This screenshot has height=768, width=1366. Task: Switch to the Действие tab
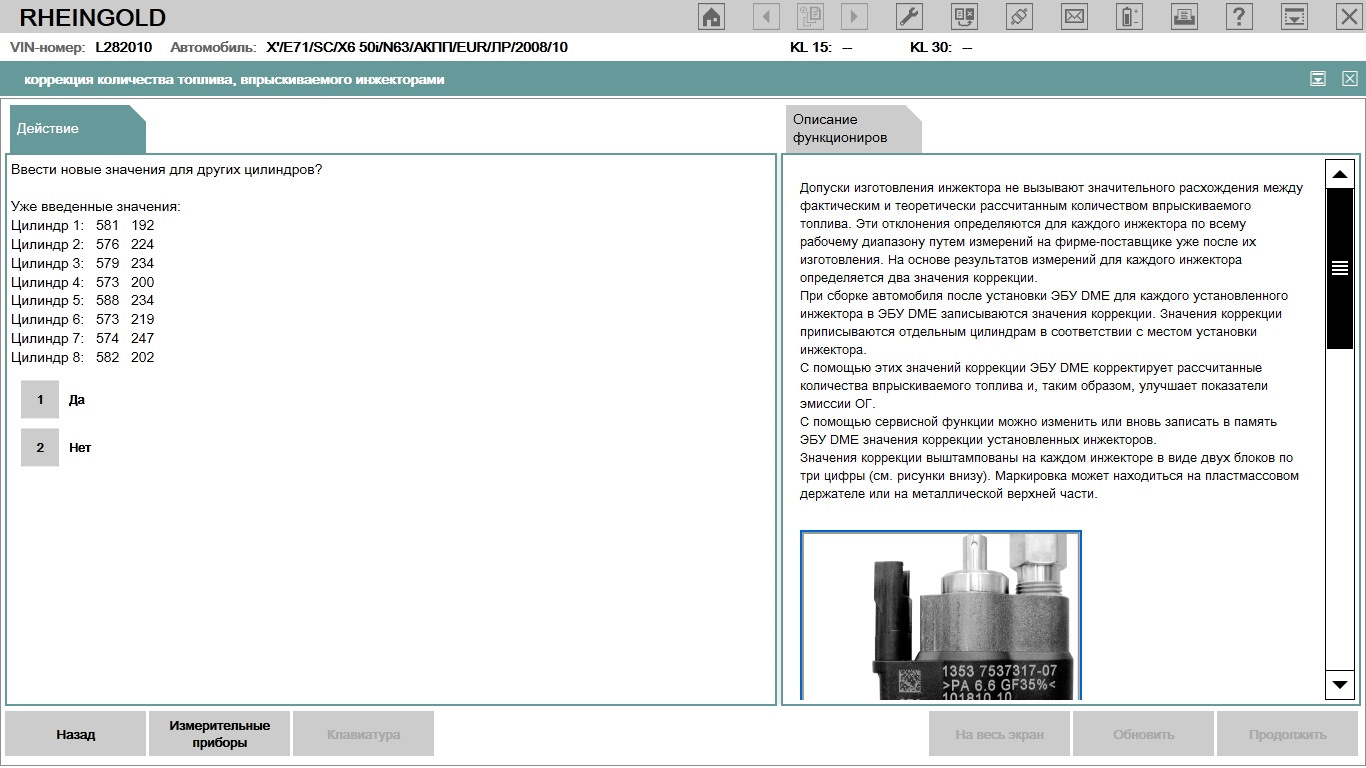[x=77, y=129]
